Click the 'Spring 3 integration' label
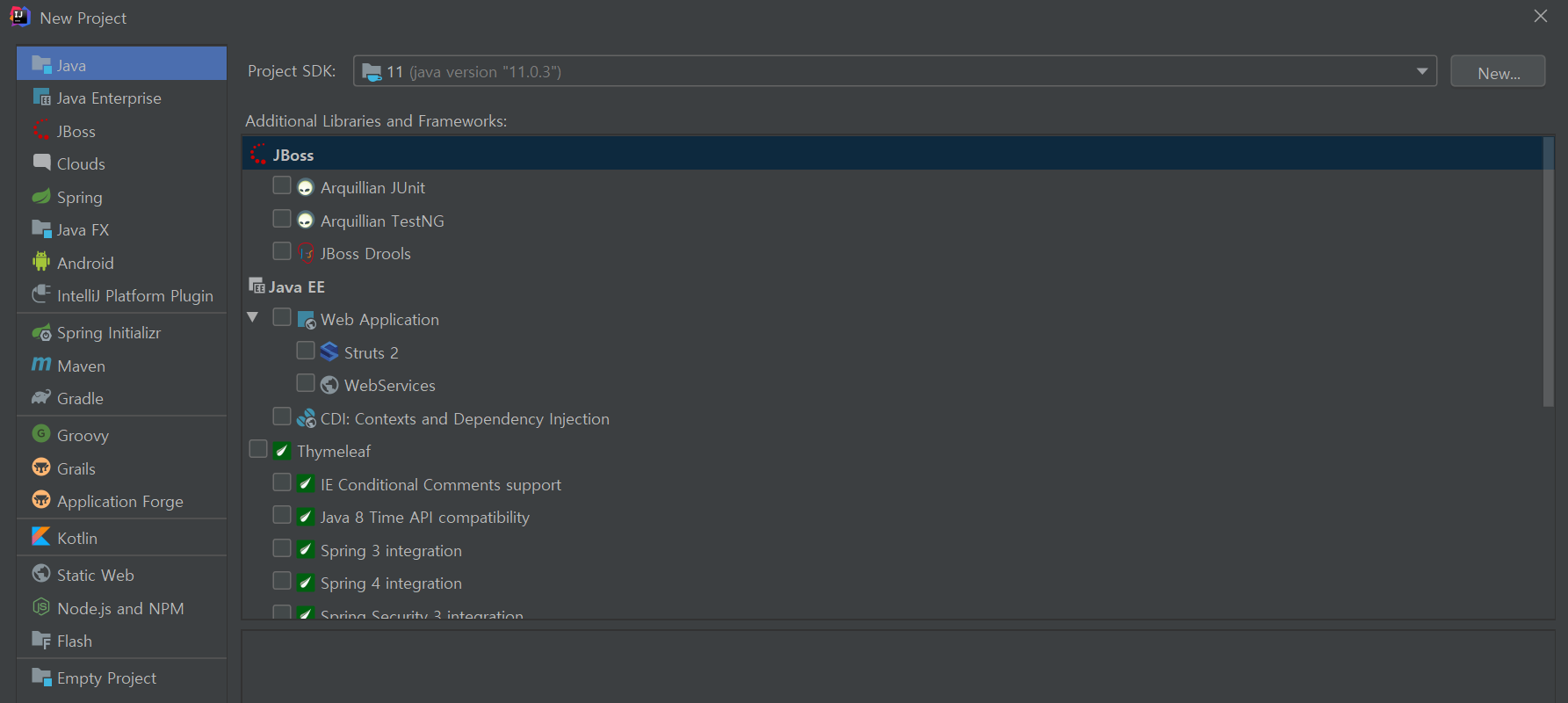 pos(391,550)
